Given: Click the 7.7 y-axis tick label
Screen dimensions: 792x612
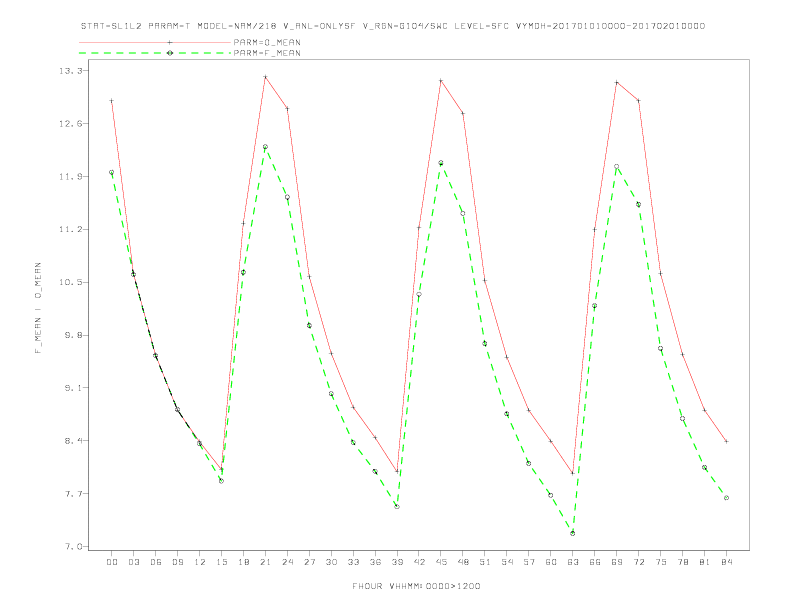Looking at the screenshot, I should point(72,494).
